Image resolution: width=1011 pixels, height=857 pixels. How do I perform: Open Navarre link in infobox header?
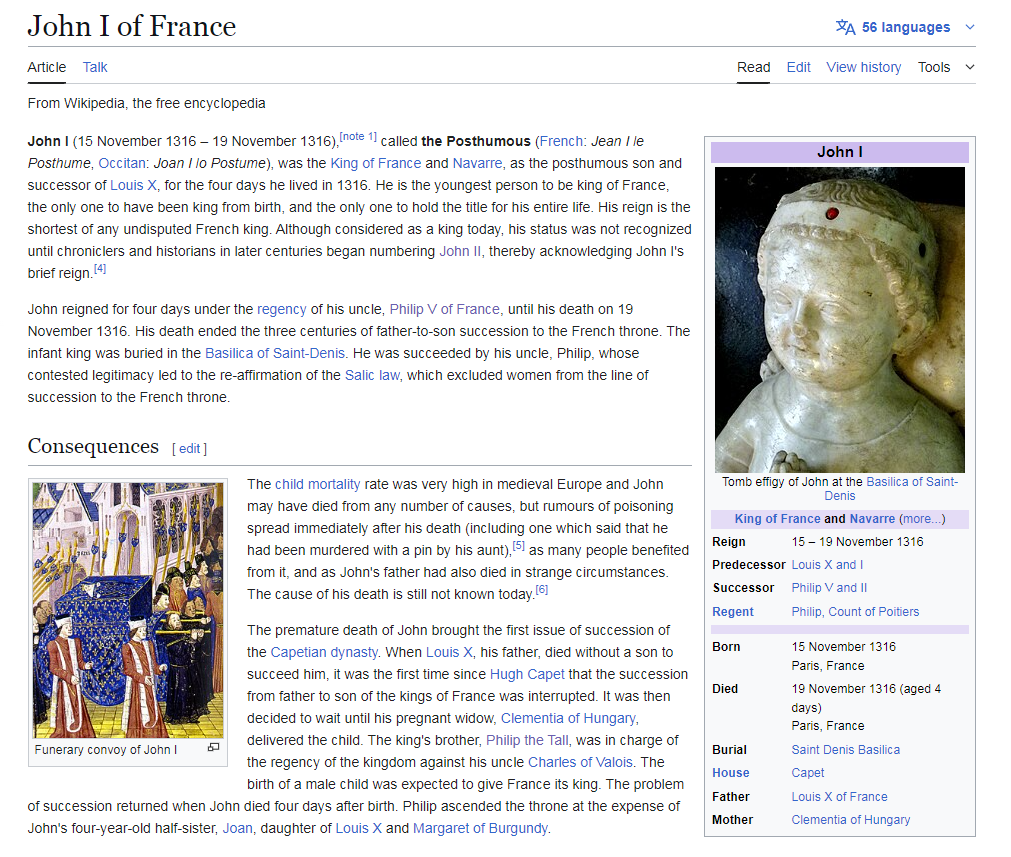872,518
